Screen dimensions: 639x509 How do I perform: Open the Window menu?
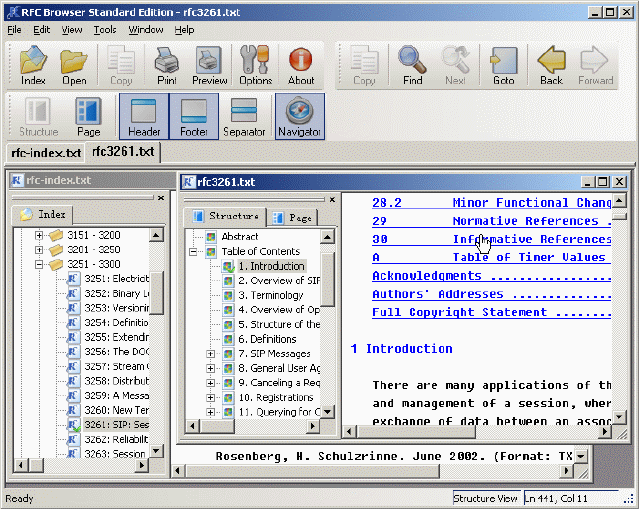pyautogui.click(x=146, y=30)
